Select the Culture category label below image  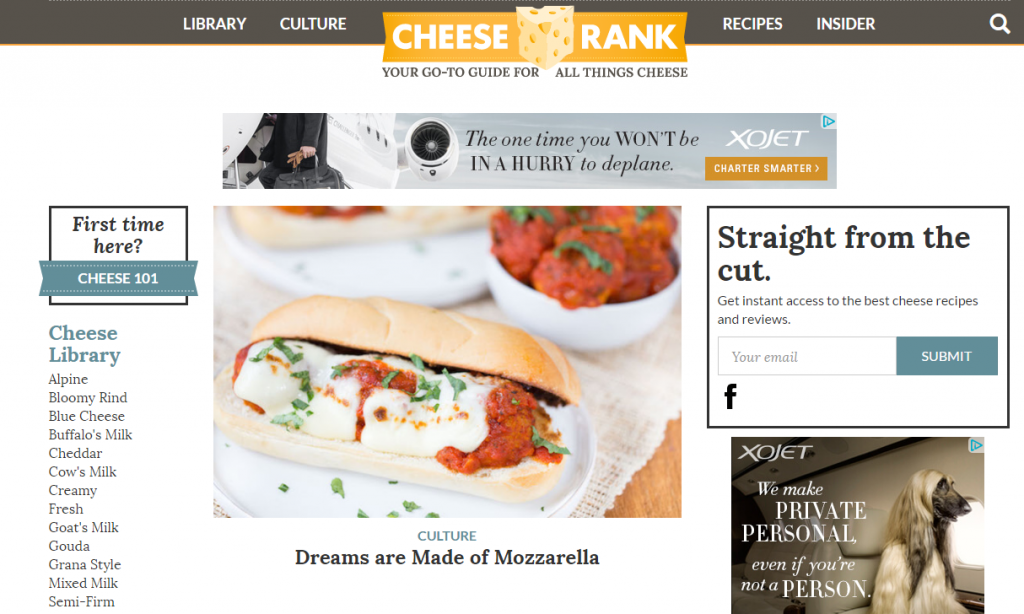(x=447, y=536)
